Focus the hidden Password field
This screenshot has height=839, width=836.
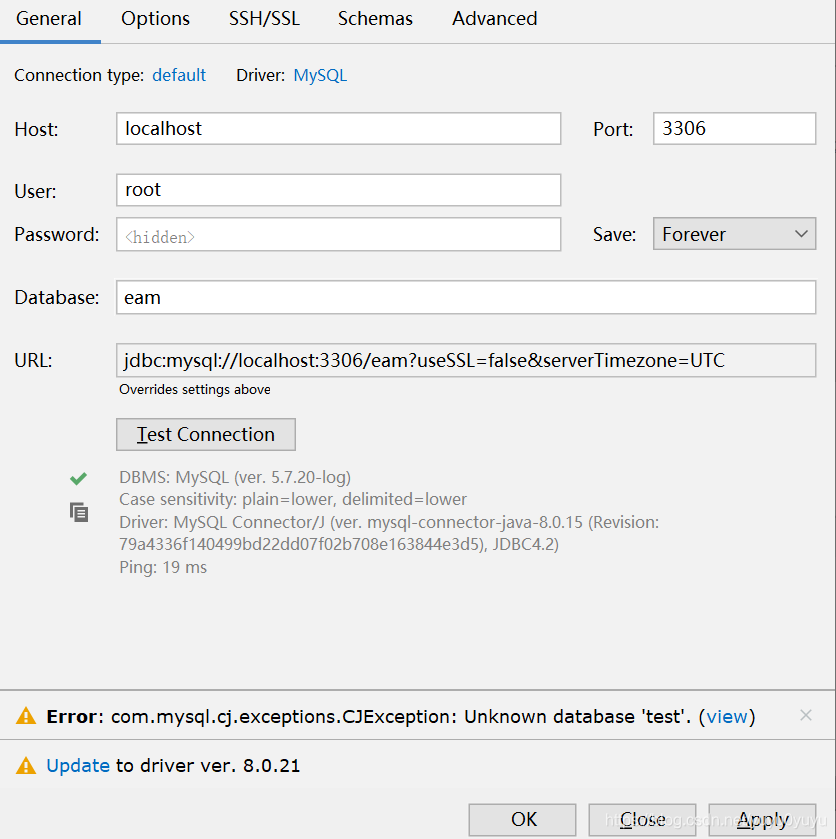click(x=338, y=234)
